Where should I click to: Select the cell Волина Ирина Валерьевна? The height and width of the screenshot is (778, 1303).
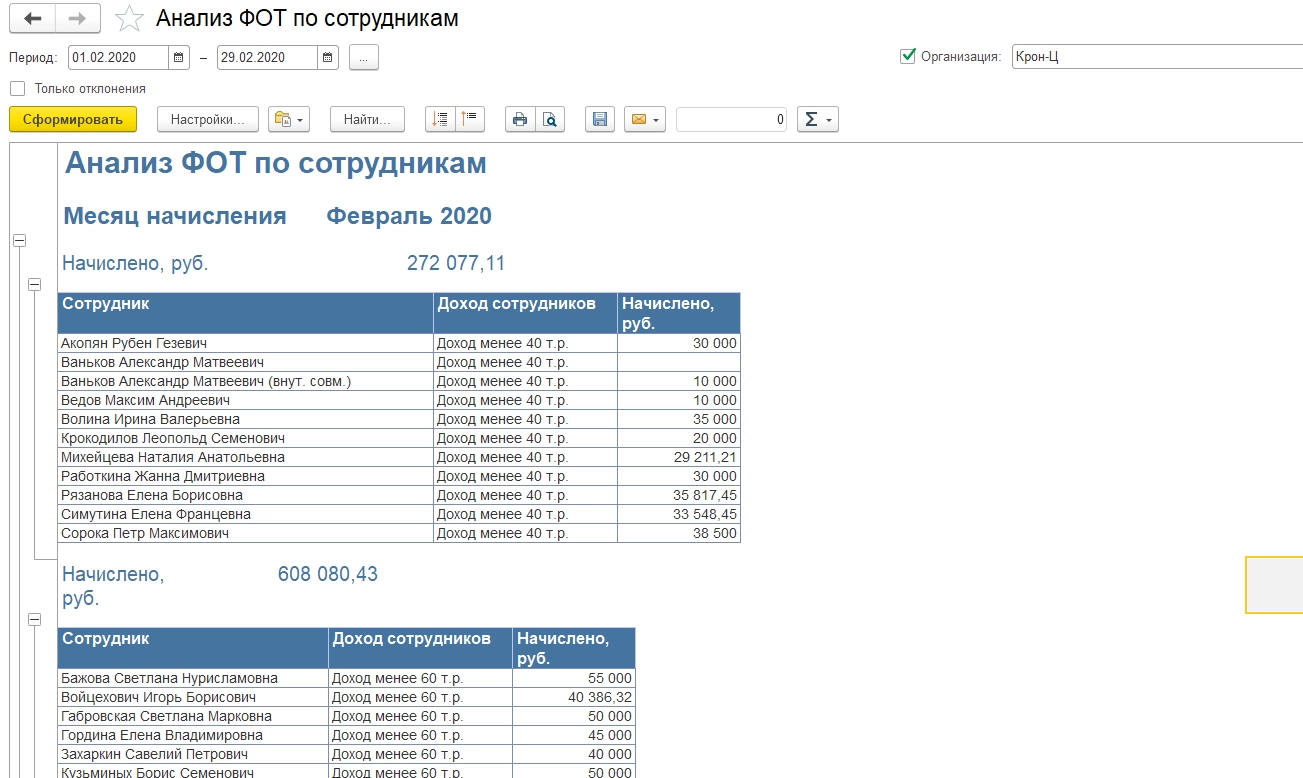click(246, 419)
